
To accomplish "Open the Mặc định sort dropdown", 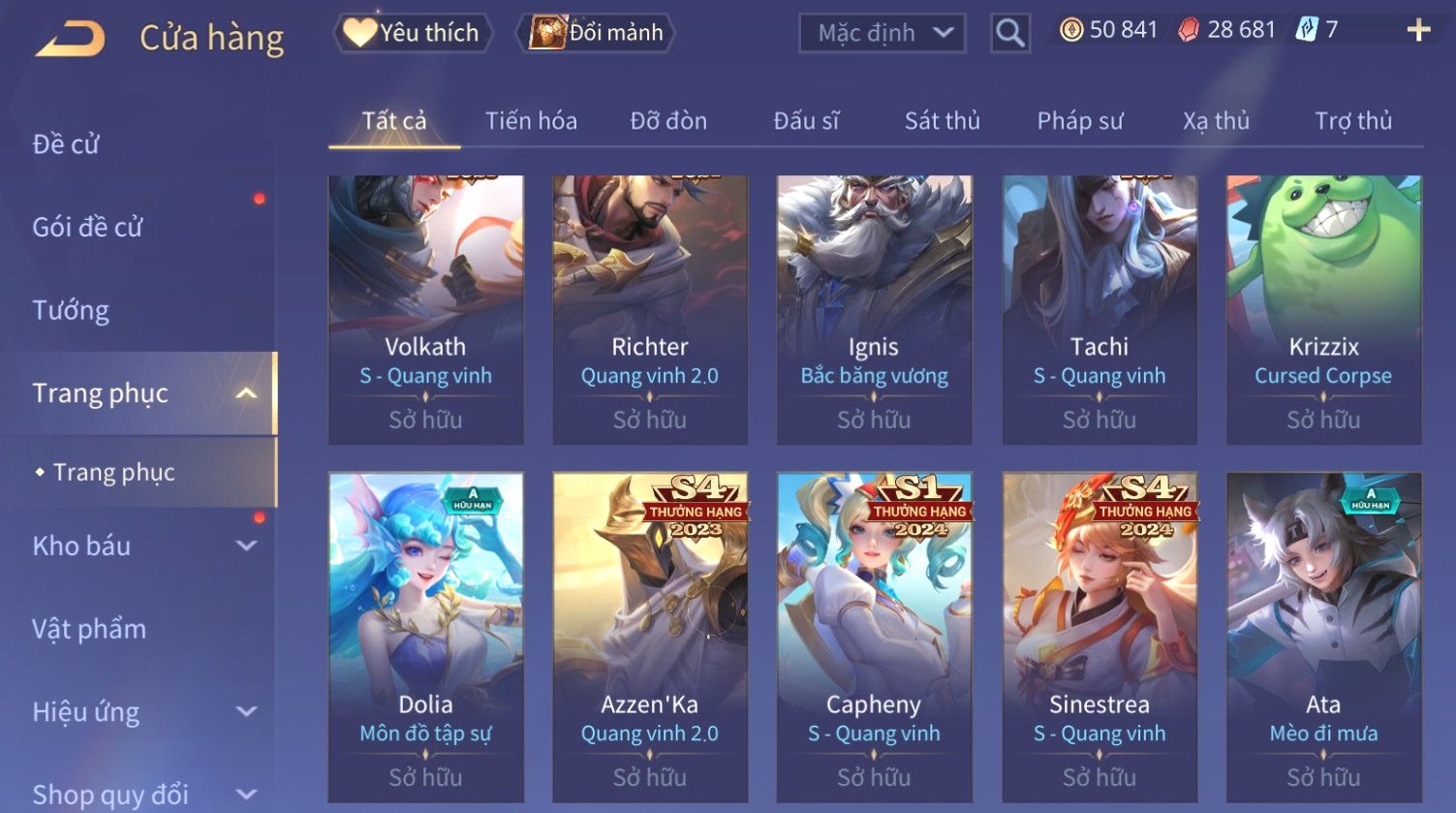I will click(x=882, y=33).
